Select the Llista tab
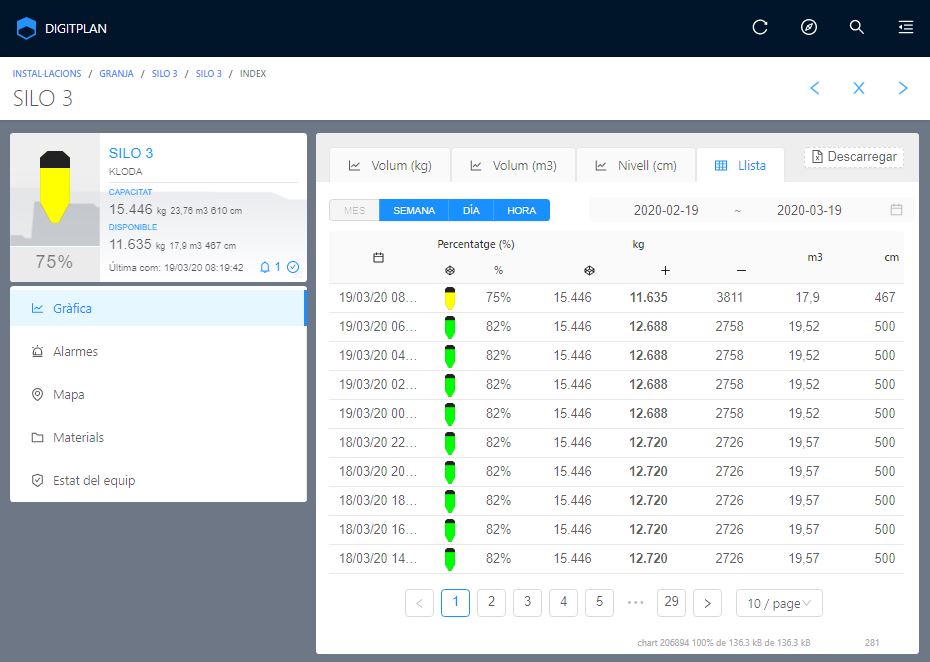This screenshot has width=930, height=662. pyautogui.click(x=740, y=166)
